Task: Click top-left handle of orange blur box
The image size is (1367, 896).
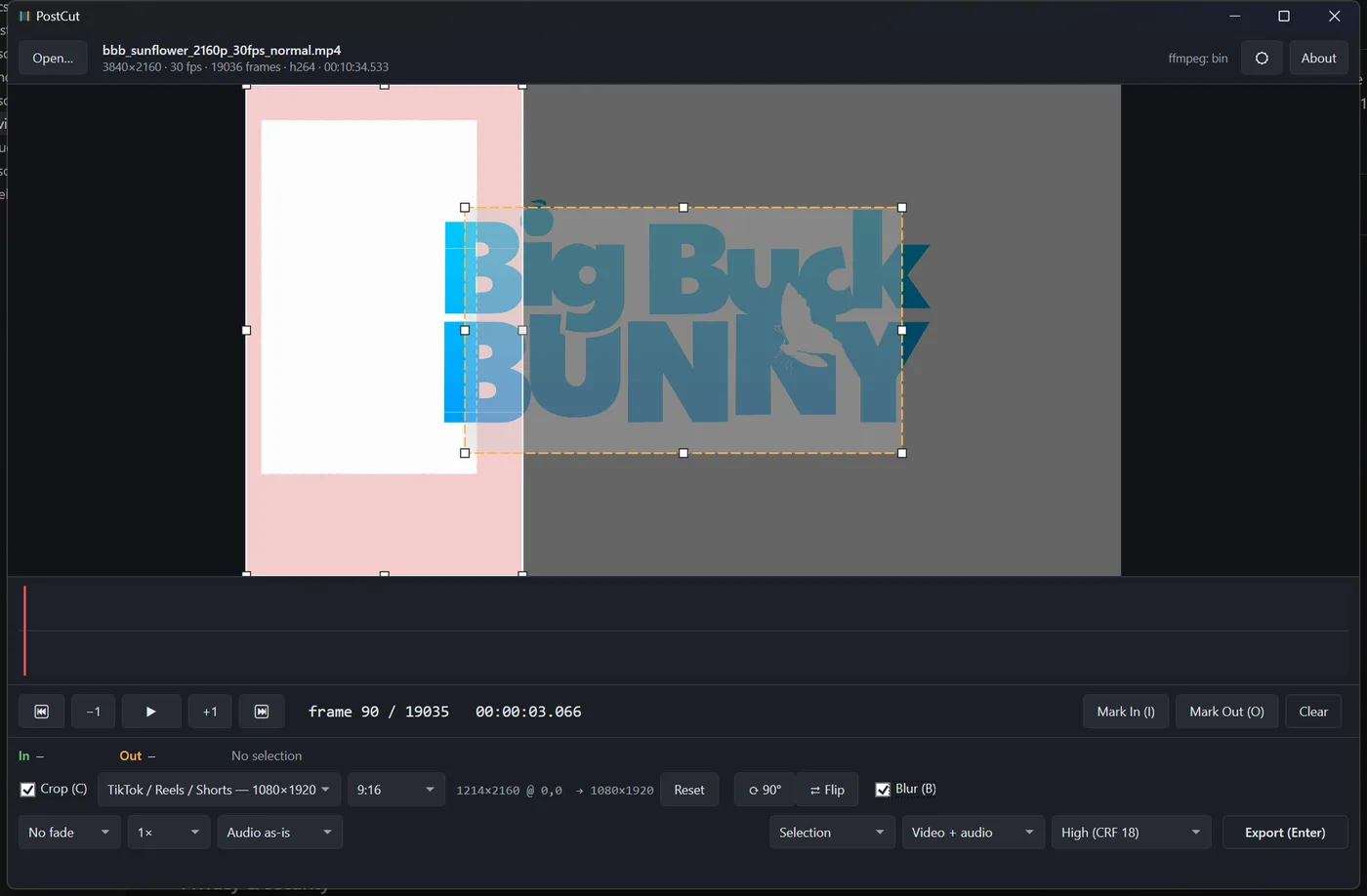Action: coord(465,208)
